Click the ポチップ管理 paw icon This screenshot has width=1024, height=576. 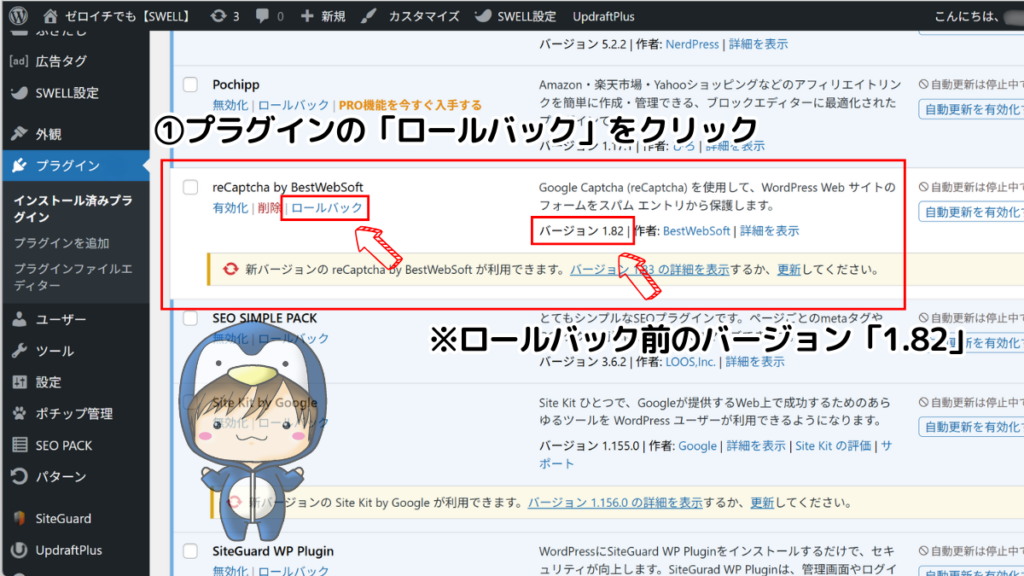[20, 413]
